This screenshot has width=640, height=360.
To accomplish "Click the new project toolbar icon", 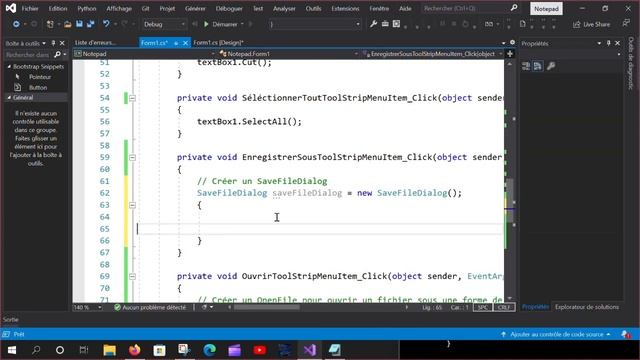I will (x=50, y=24).
